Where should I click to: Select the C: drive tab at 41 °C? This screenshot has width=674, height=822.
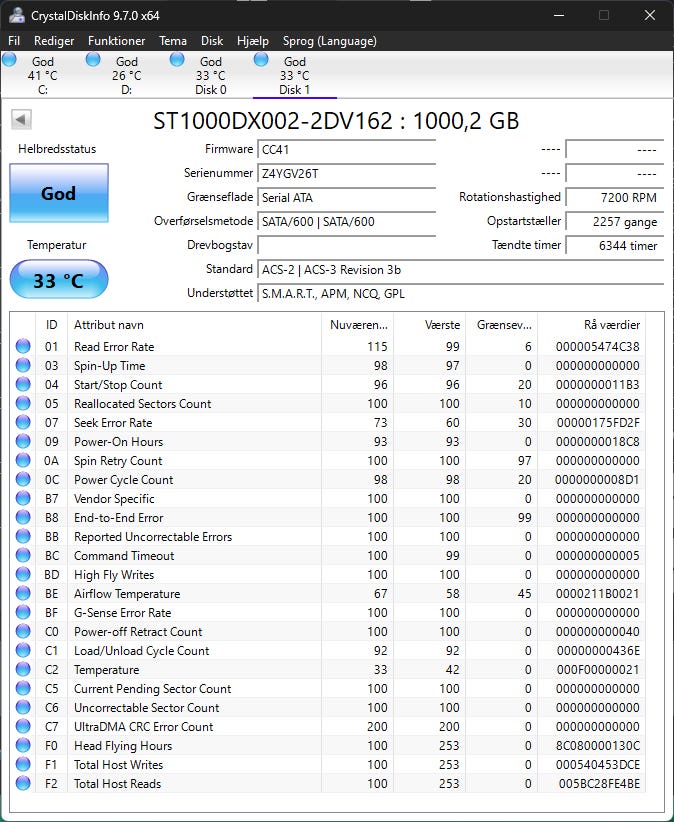[x=42, y=75]
